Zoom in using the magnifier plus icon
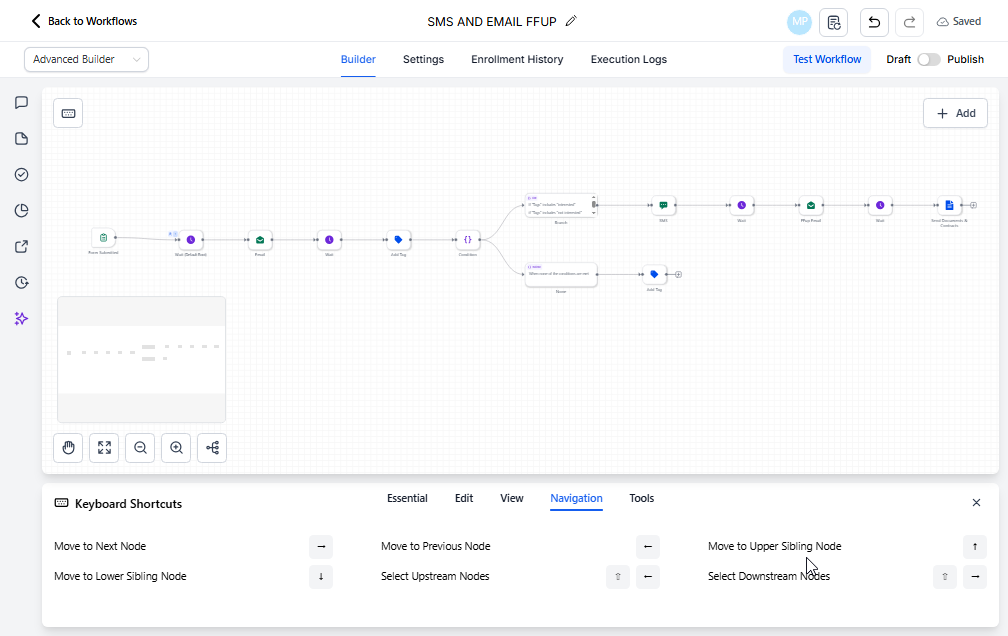 click(175, 447)
